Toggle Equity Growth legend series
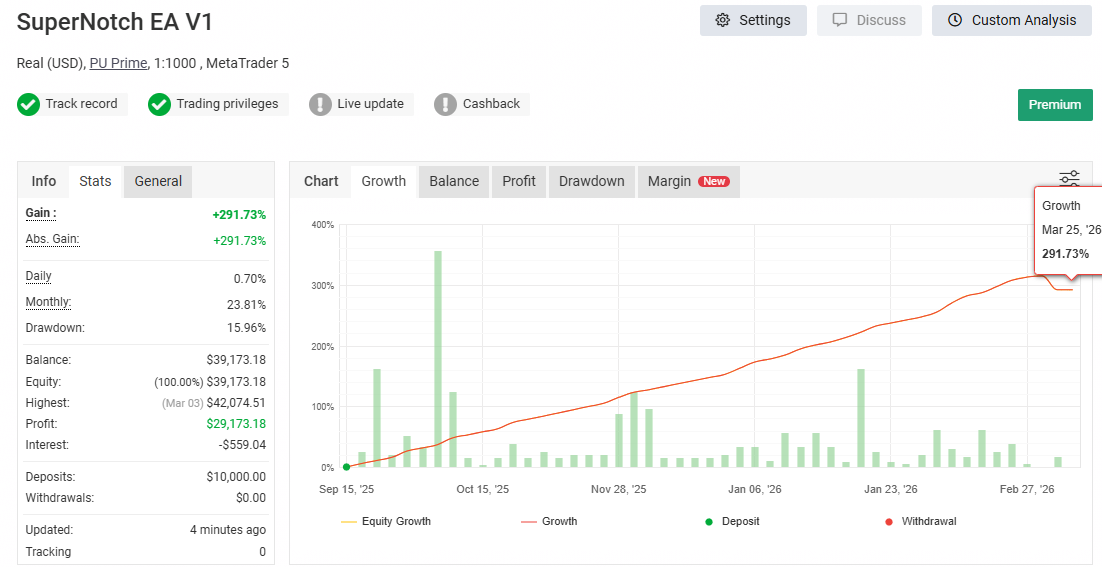Viewport: 1102px width, 567px height. (386, 521)
